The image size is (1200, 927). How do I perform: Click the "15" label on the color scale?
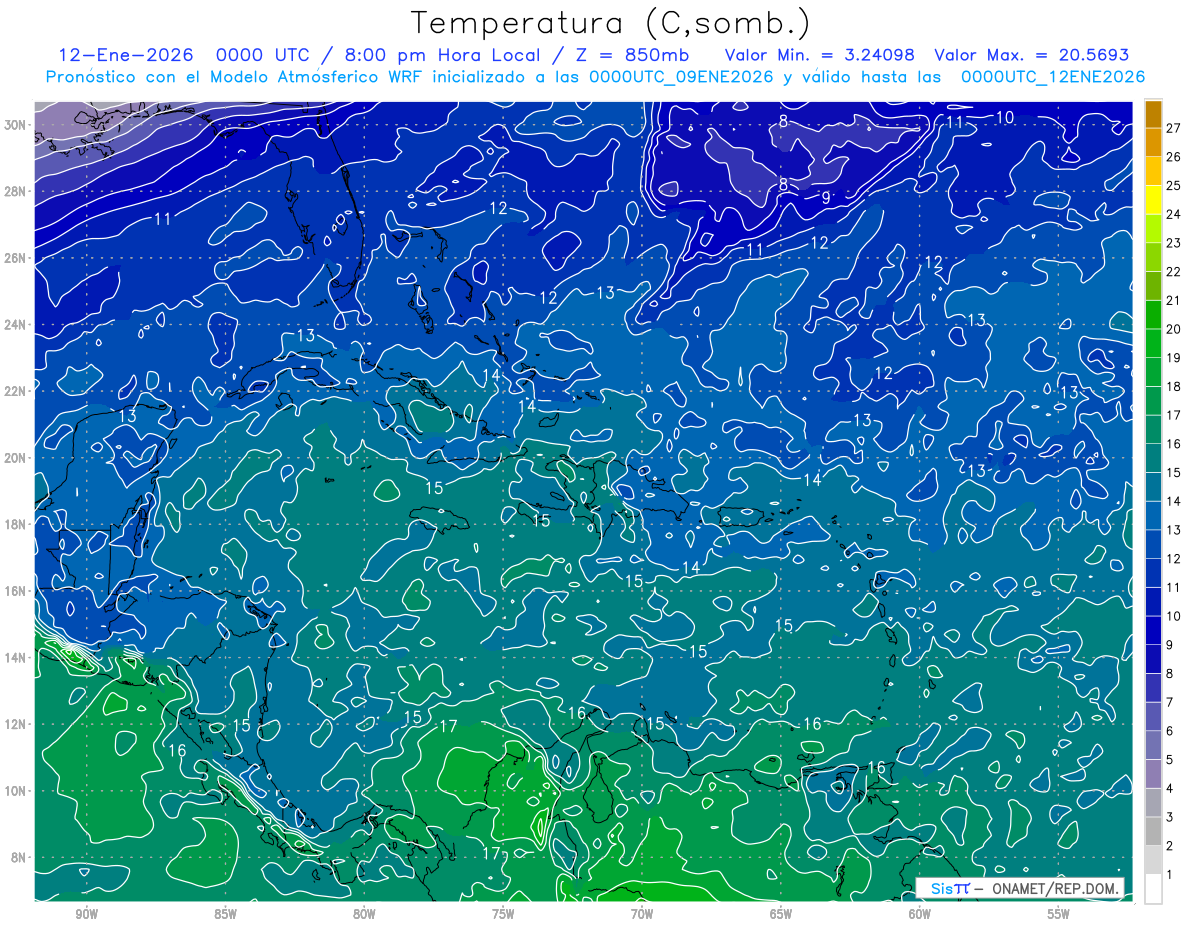(x=1173, y=473)
